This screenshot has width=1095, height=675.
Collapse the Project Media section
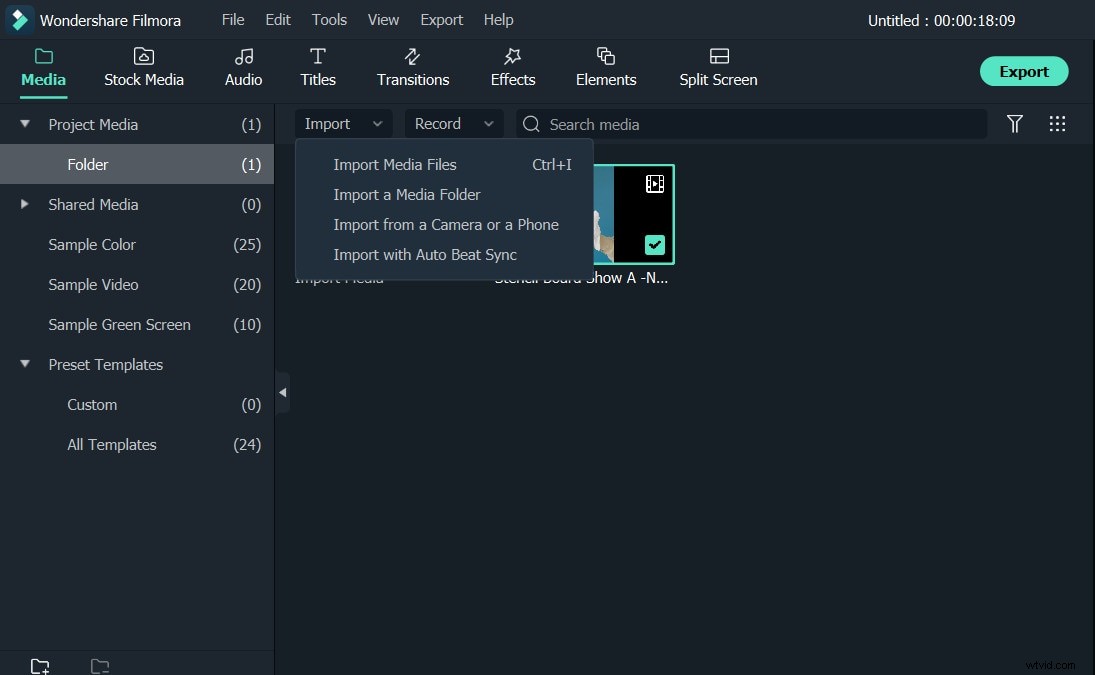(24, 124)
